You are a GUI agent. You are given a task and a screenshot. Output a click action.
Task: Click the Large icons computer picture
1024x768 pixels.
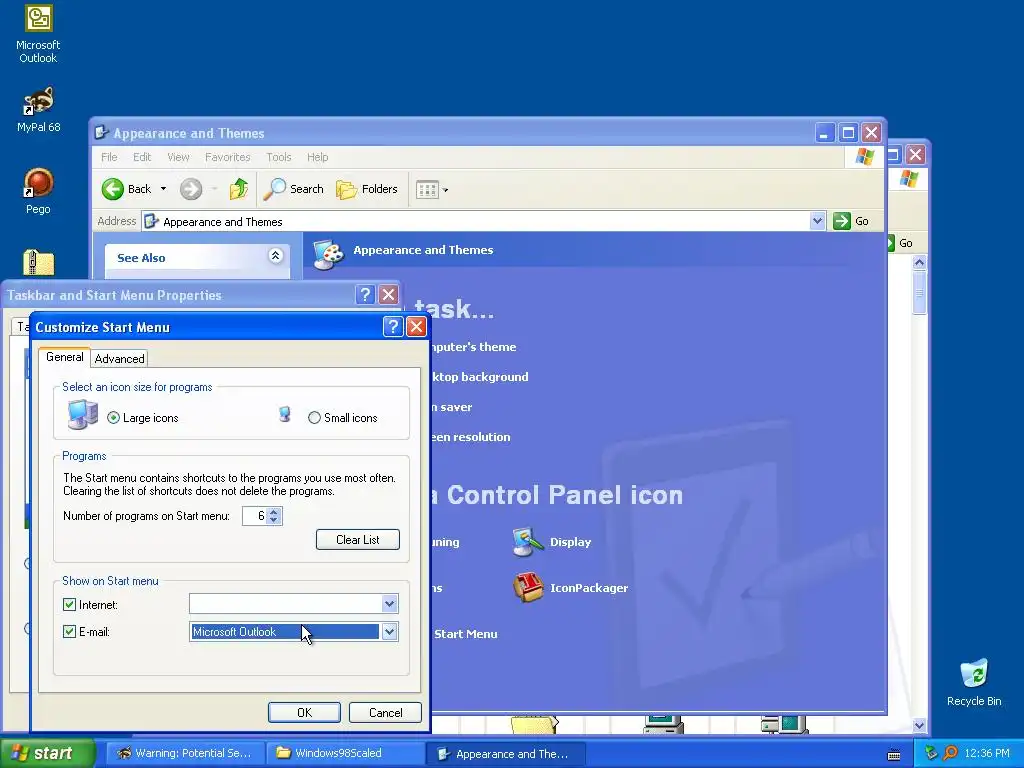(x=83, y=415)
